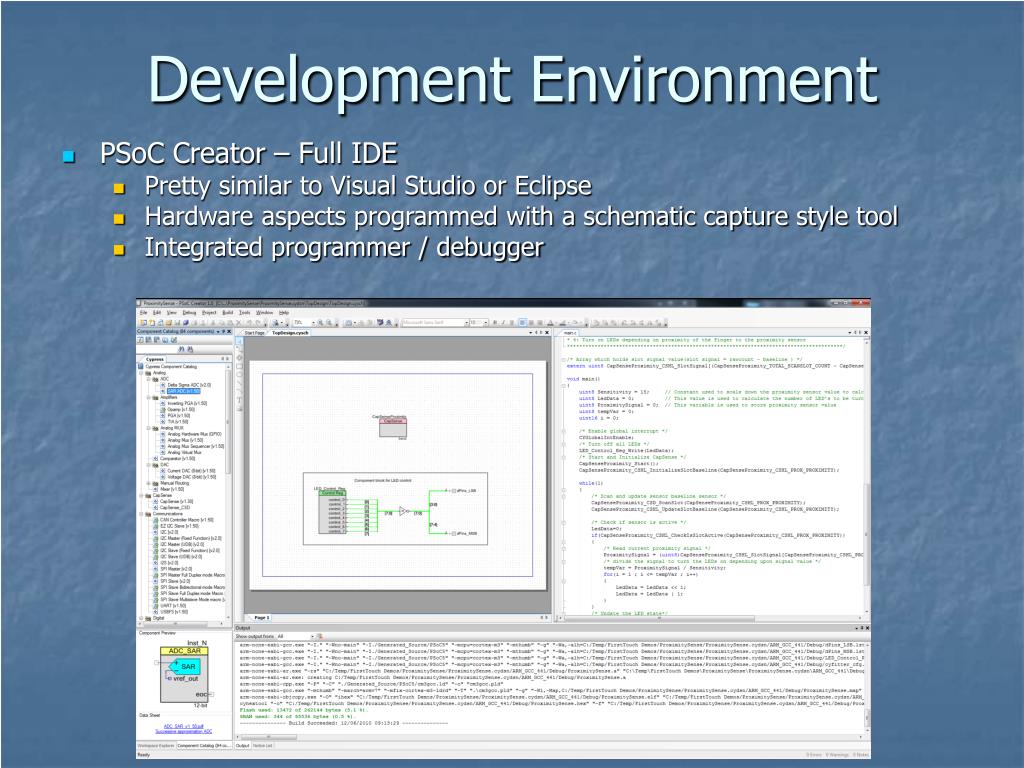
Task: Open the Project menu
Action: pos(209,313)
